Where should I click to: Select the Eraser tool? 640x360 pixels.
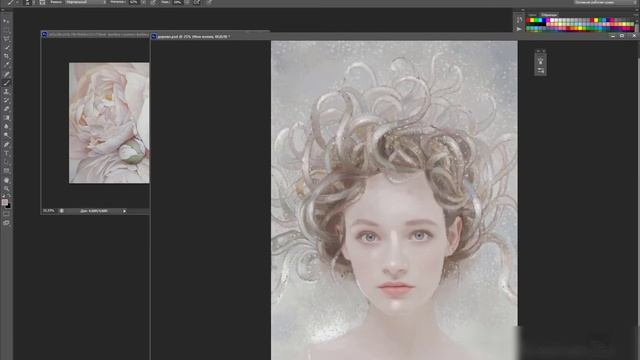tap(6, 109)
